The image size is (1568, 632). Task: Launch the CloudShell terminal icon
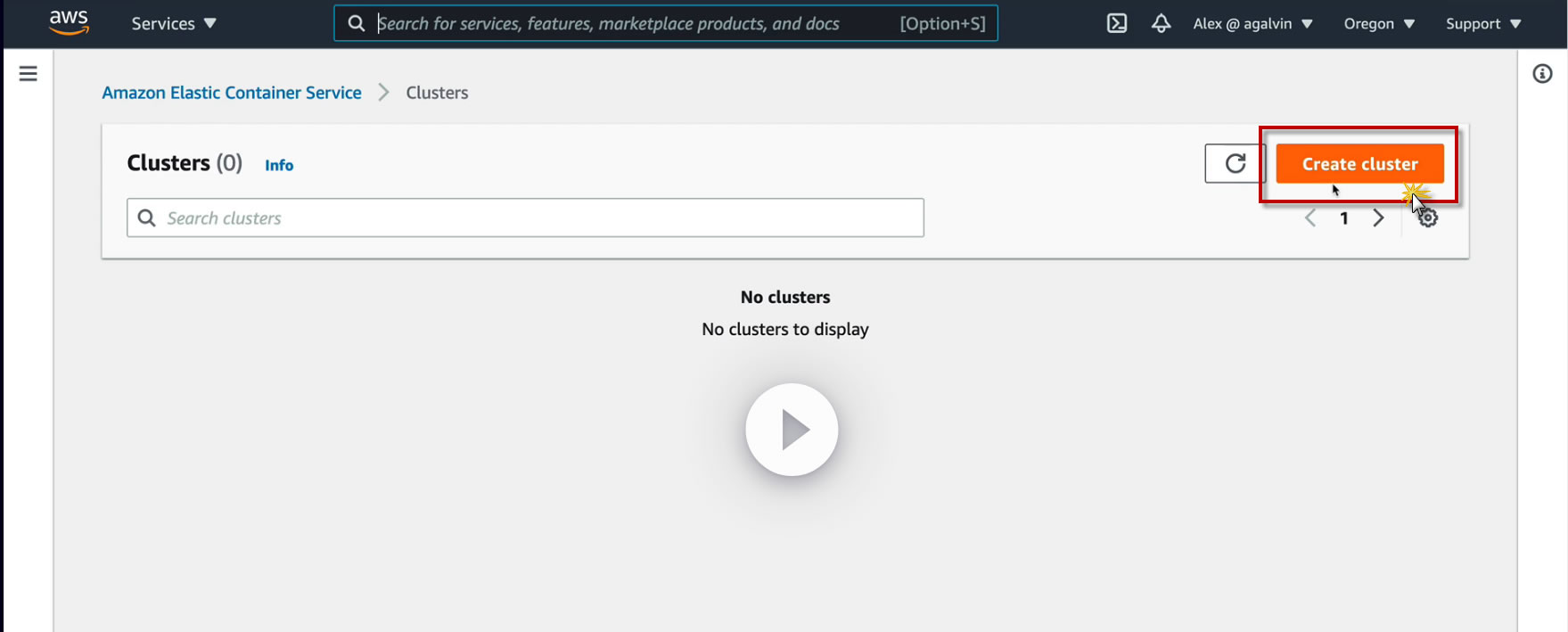(1117, 24)
